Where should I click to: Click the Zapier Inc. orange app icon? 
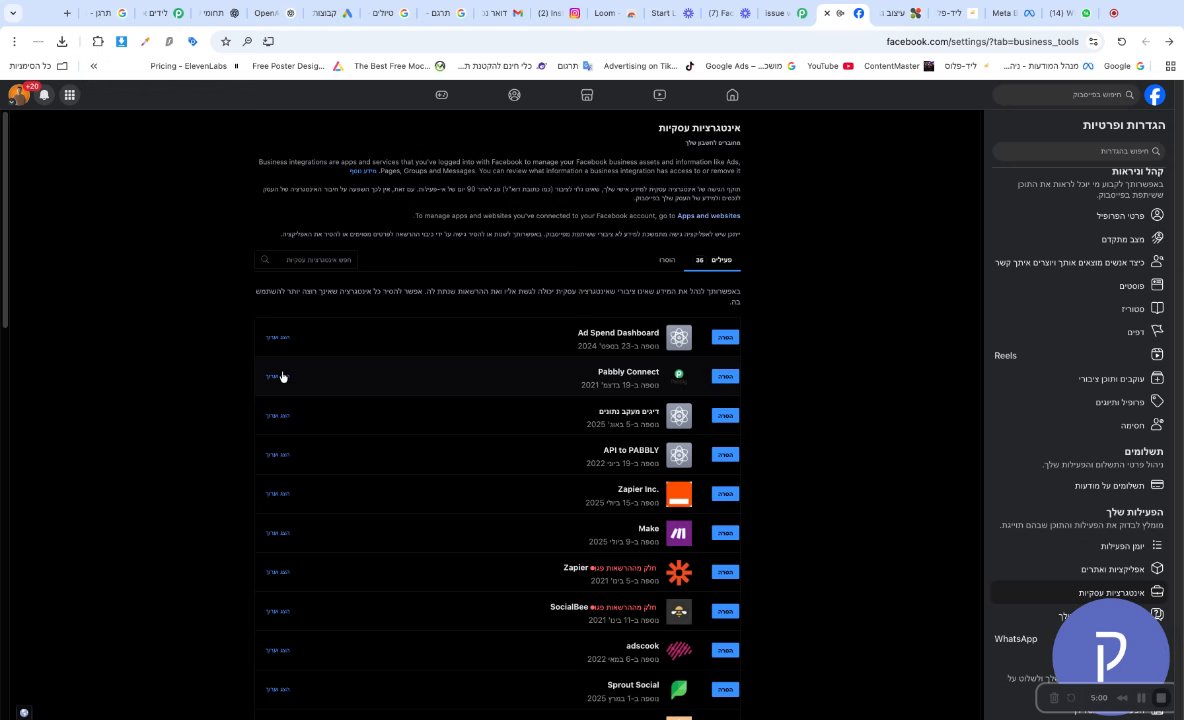679,494
